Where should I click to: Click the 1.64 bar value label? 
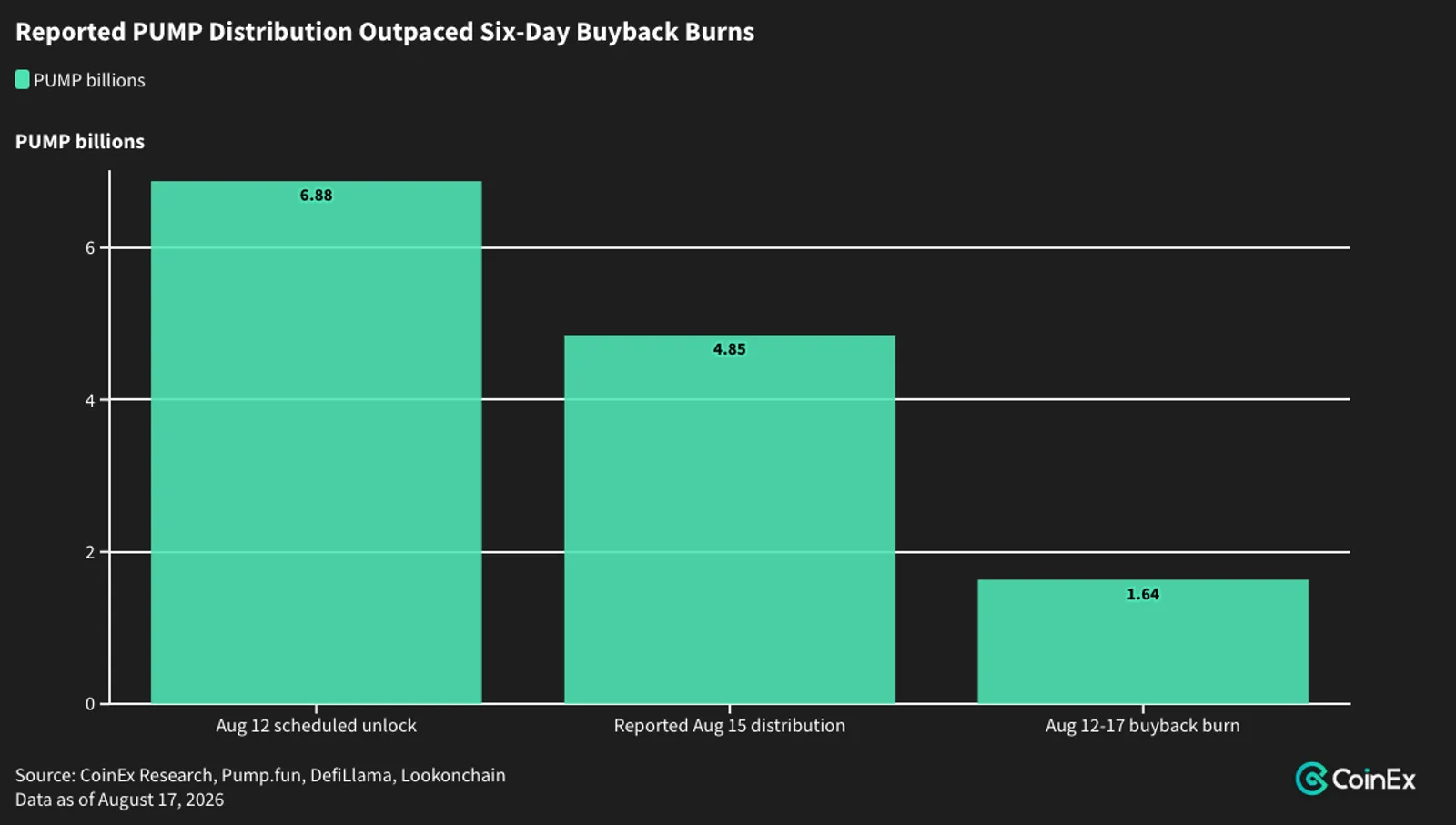click(1143, 594)
